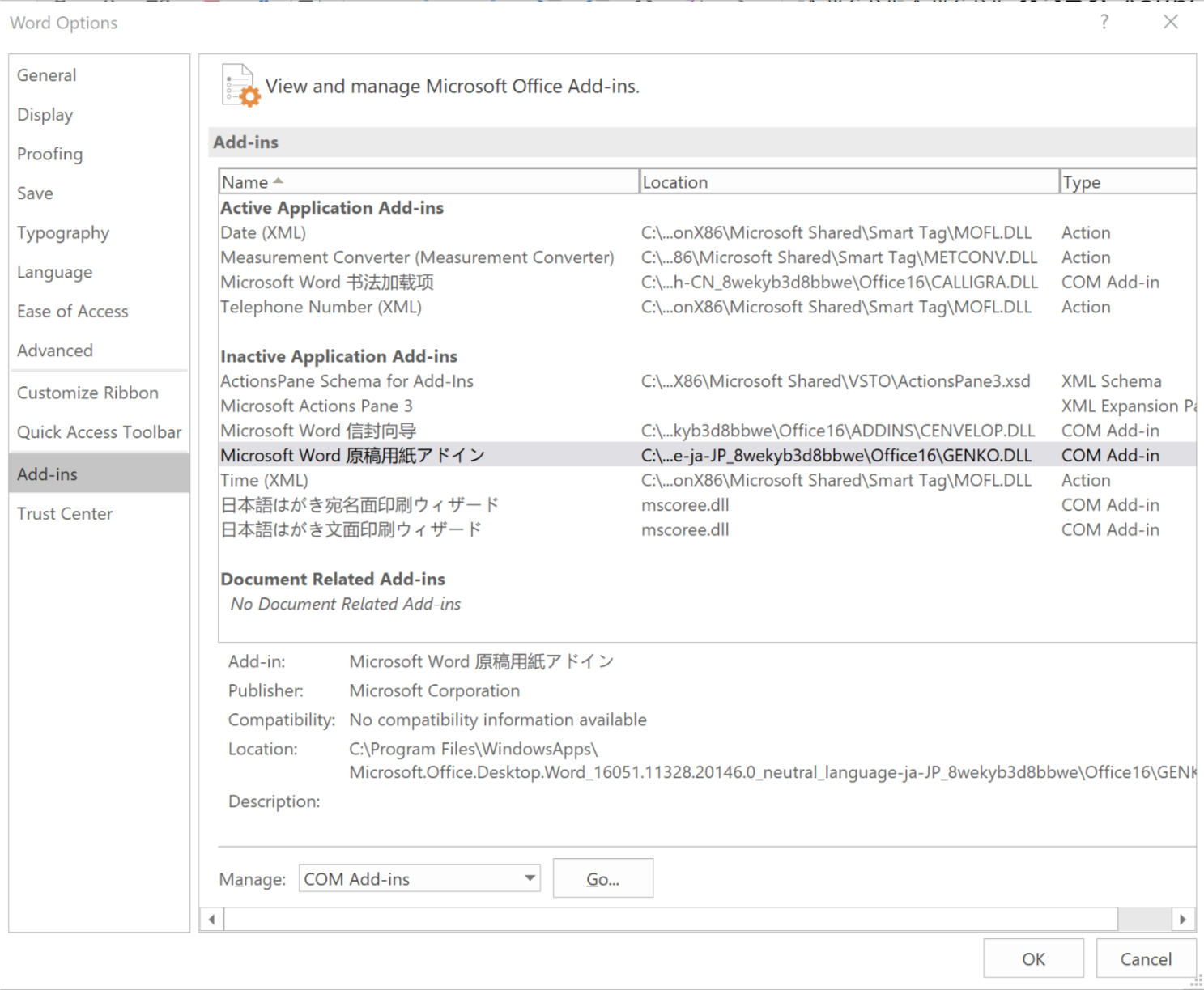Click the C:\Program Files\WindowsApps\ location path
Image resolution: width=1204 pixels, height=990 pixels.
coord(474,750)
